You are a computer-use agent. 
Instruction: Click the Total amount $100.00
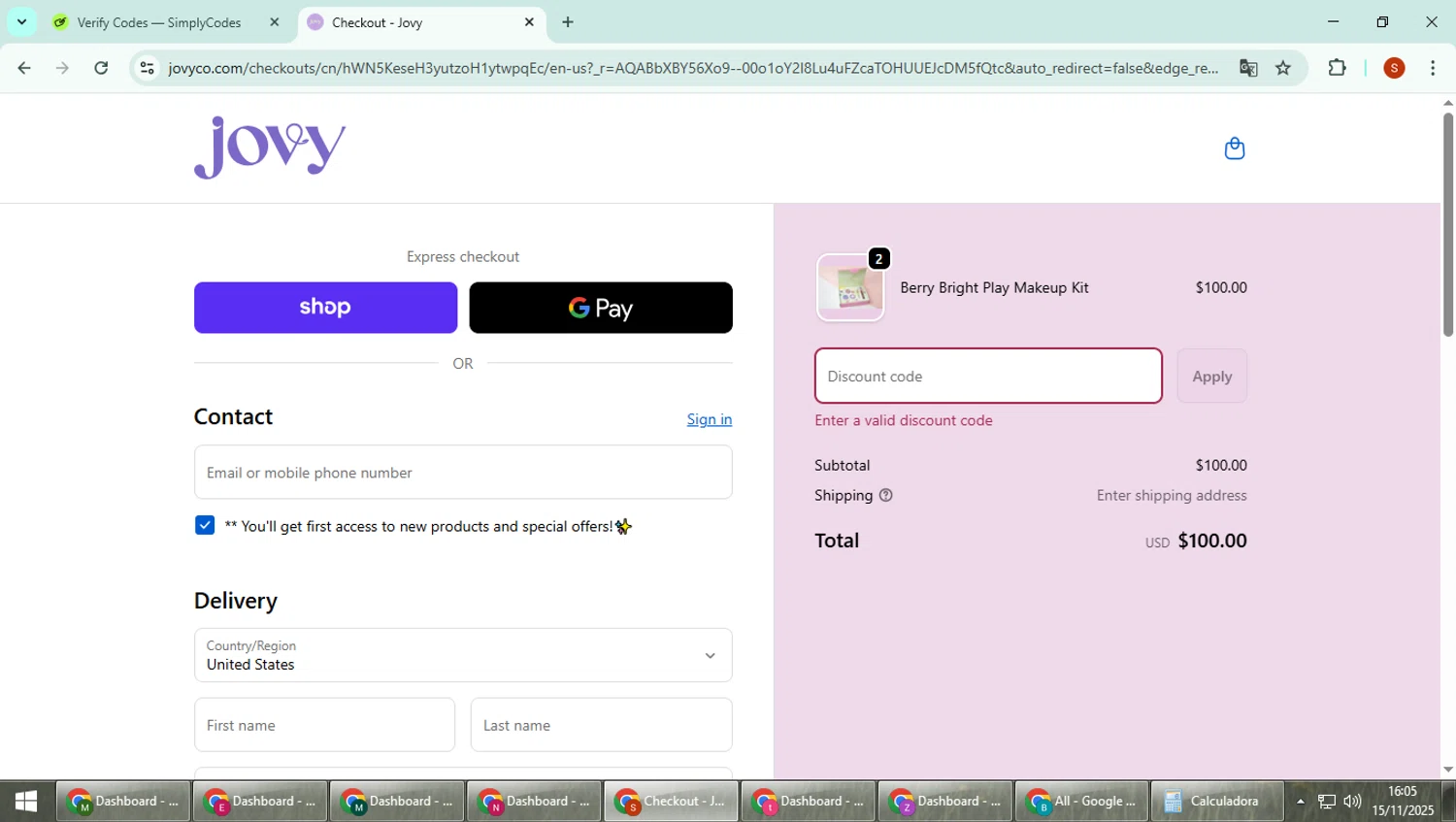click(1212, 541)
